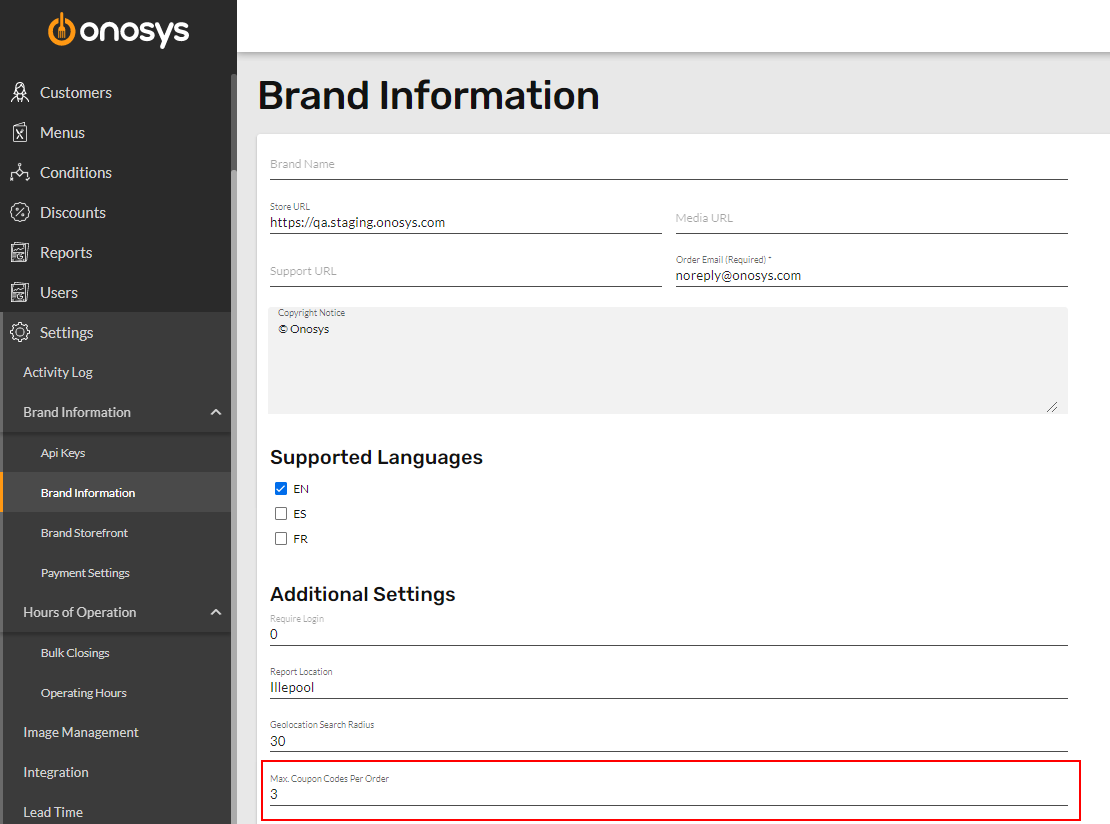Navigate to Brand Storefront
1110x824 pixels.
84,533
